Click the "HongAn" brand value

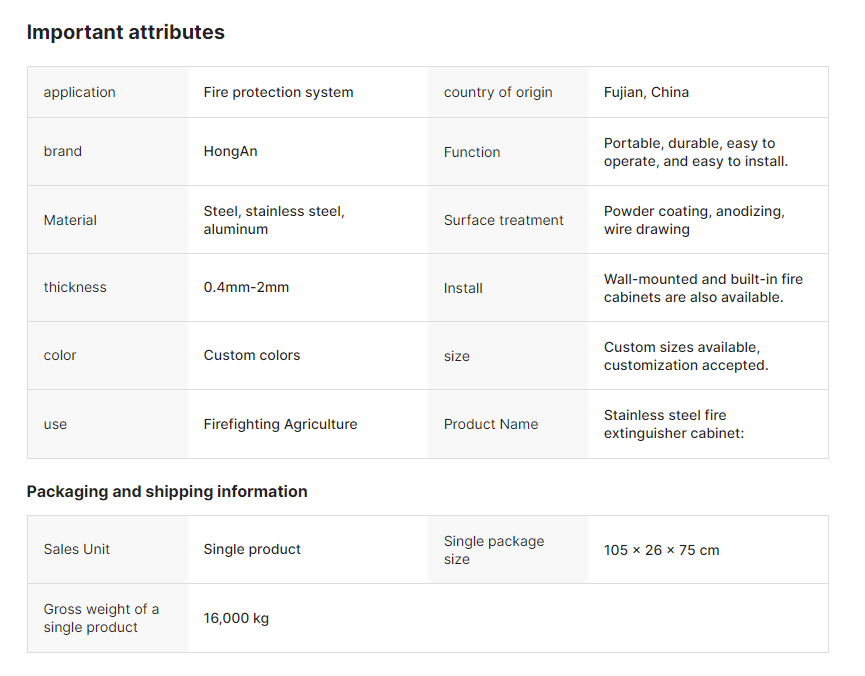[230, 152]
